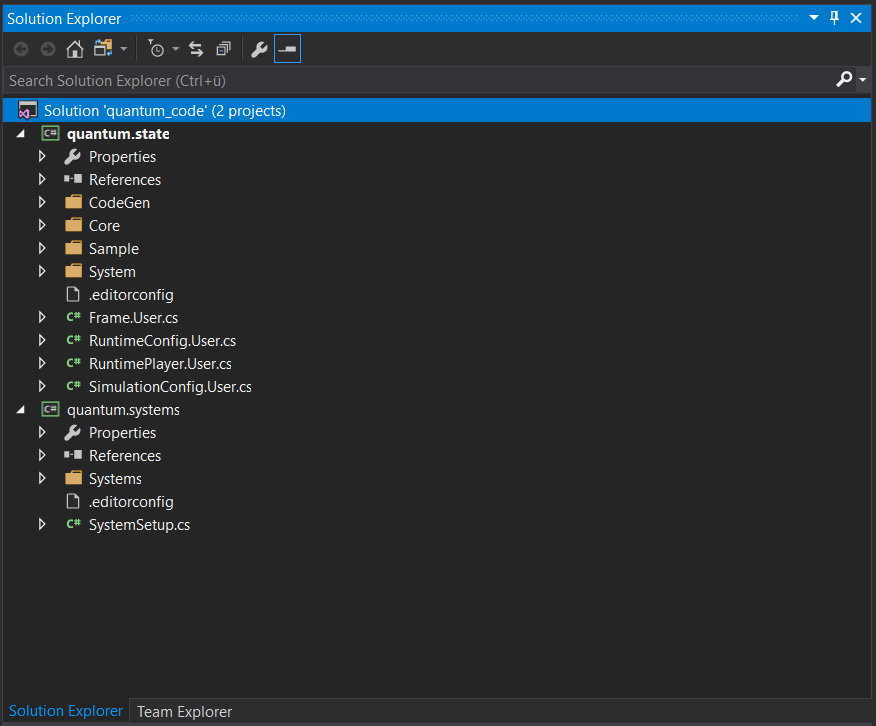
Task: Expand the Core folder
Action: 42,225
